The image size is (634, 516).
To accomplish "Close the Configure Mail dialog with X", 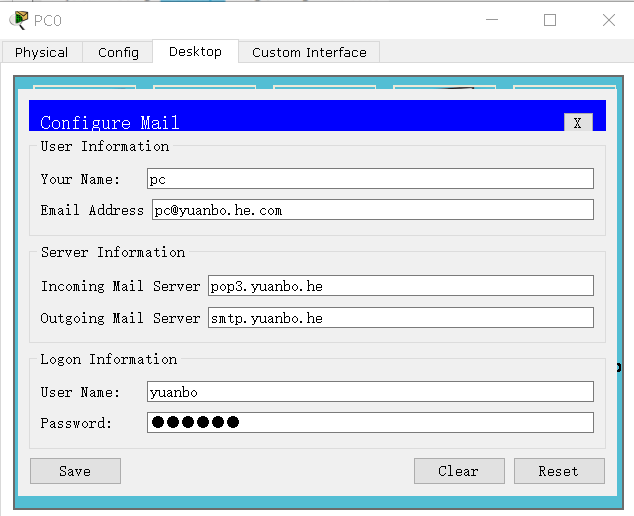I will pos(578,123).
